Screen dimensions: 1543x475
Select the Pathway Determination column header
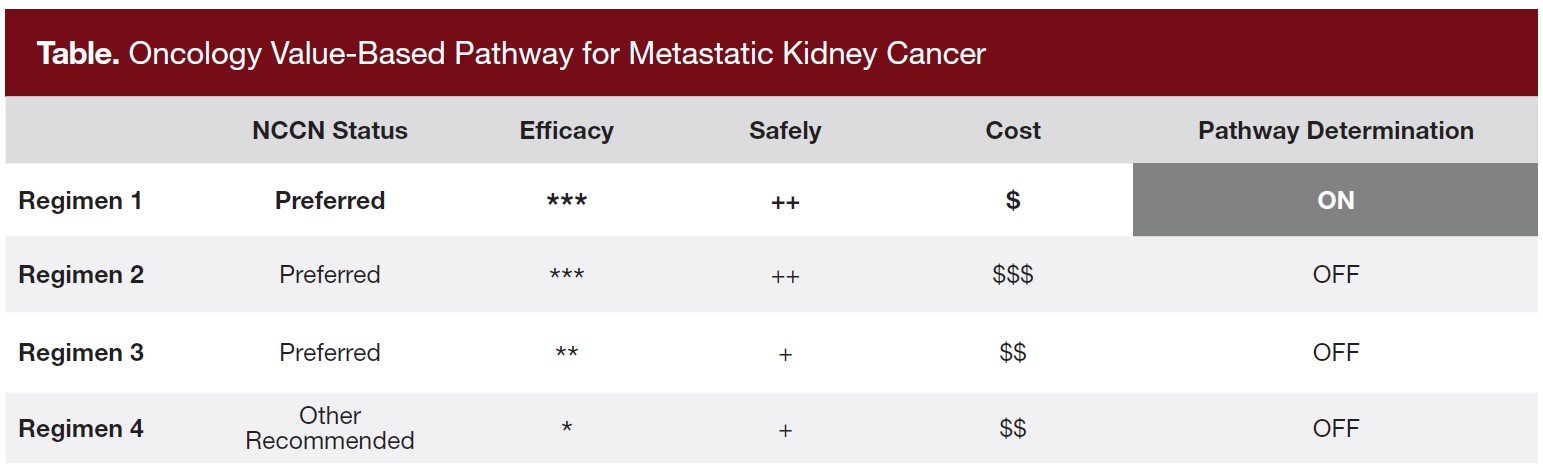1335,131
